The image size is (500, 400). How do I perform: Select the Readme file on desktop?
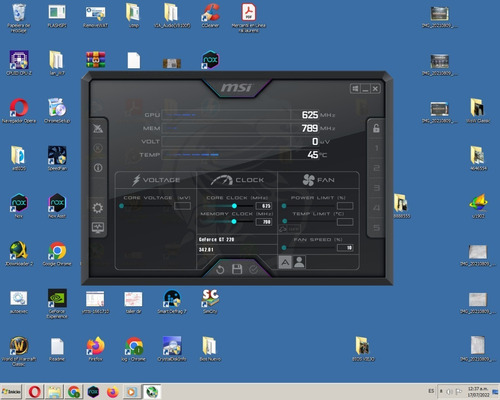point(57,349)
